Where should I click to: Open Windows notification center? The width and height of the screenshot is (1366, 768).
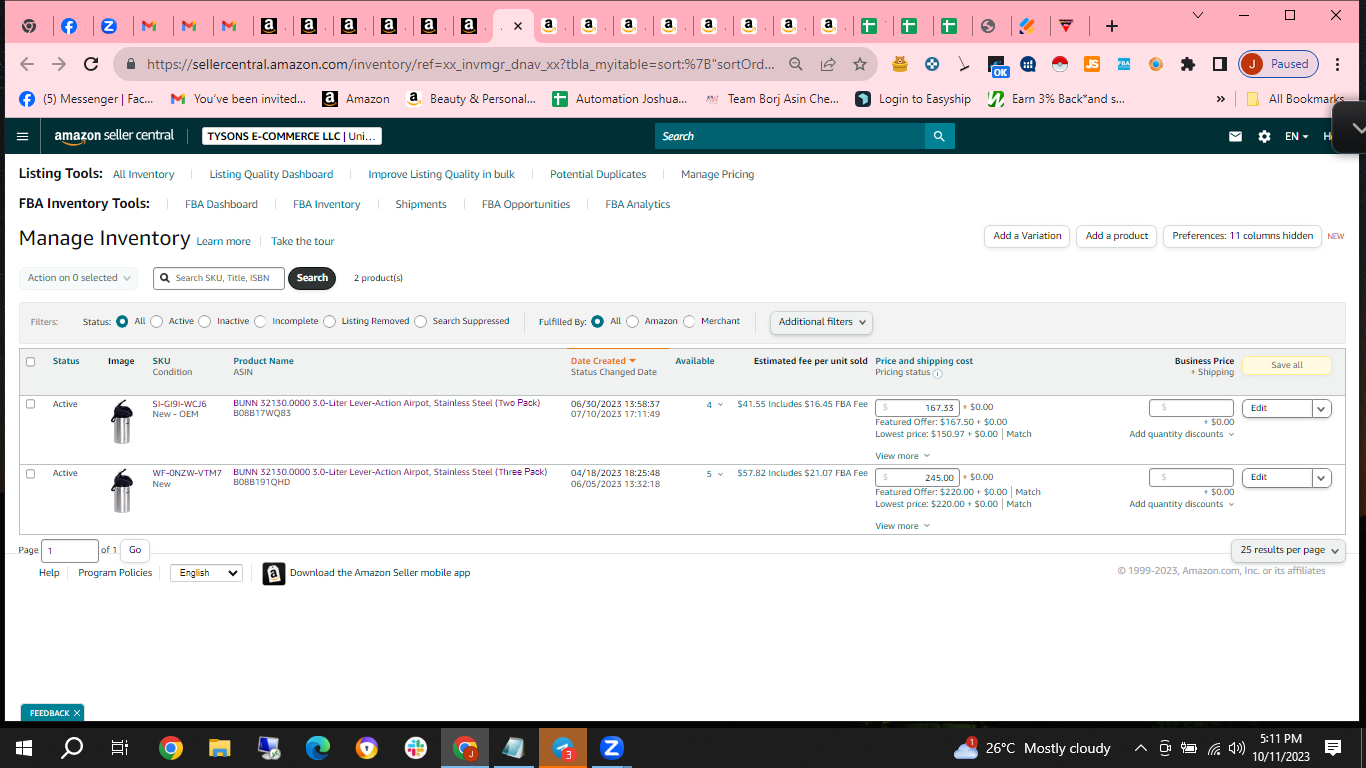point(1333,747)
